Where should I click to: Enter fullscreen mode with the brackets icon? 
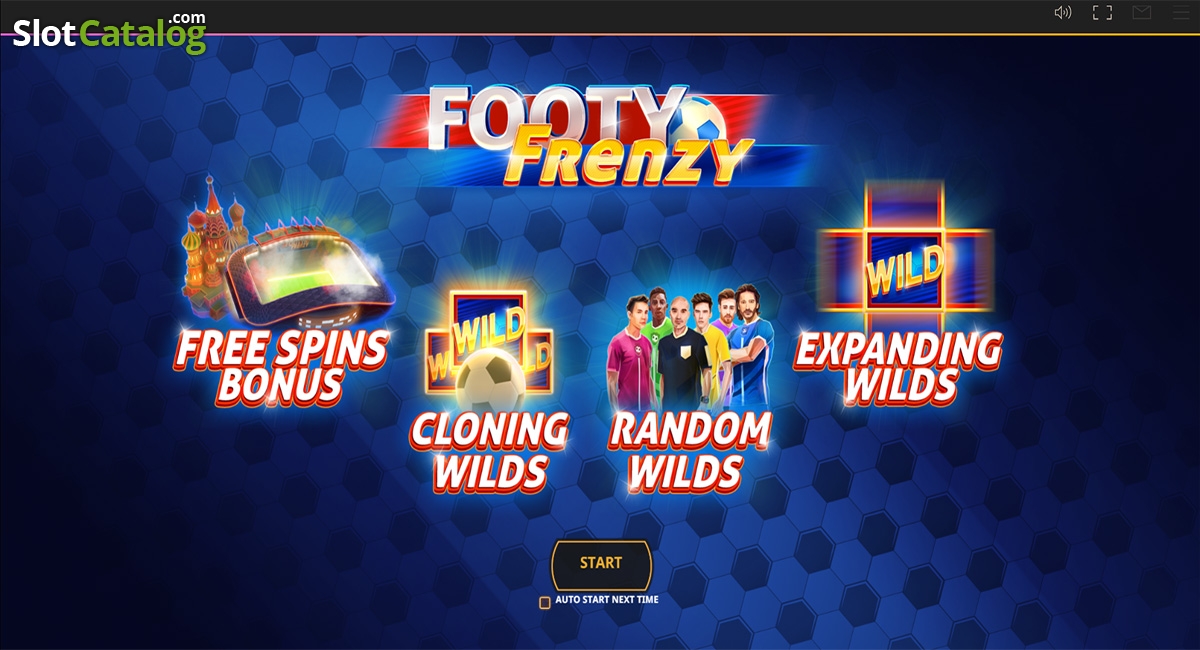tap(1102, 13)
